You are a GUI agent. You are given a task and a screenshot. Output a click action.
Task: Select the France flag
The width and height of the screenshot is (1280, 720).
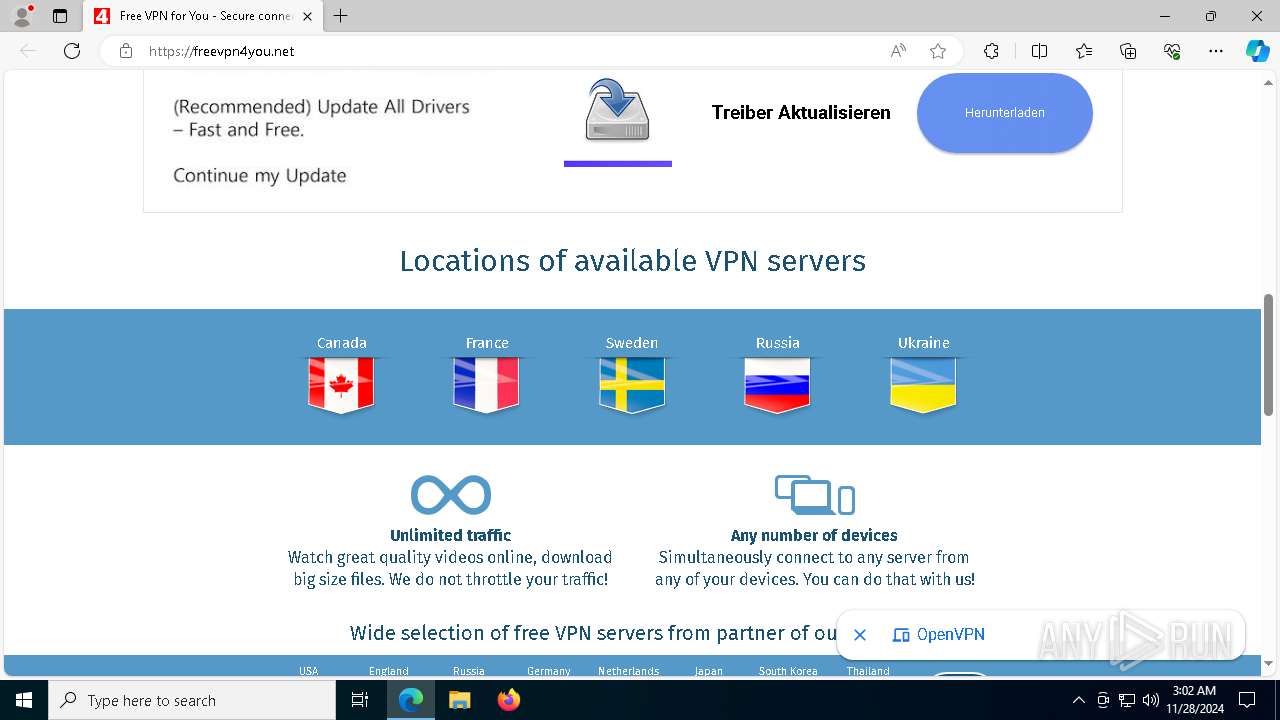486,385
